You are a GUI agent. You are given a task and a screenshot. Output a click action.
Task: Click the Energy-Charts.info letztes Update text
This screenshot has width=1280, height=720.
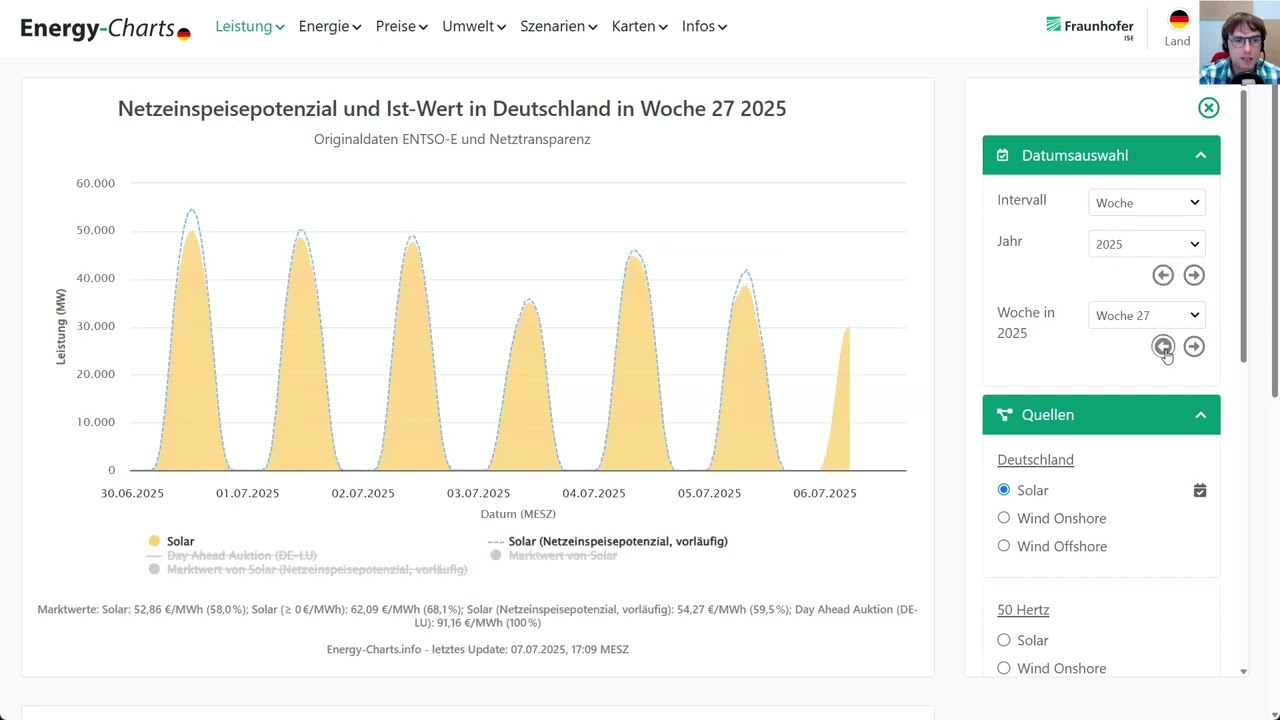[x=478, y=649]
